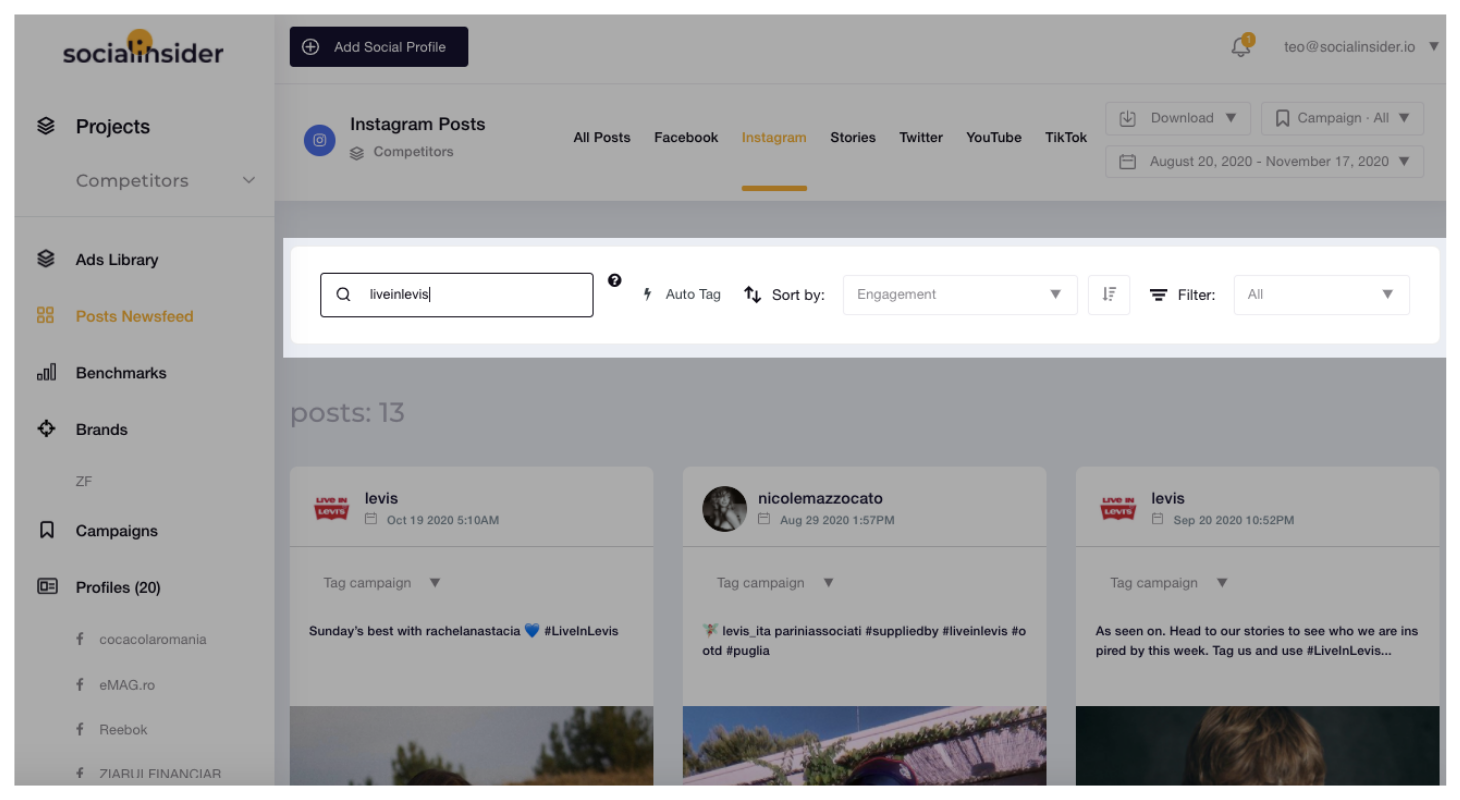Select eMAG.ro profile in sidebar
The height and width of the screenshot is (800, 1460).
click(x=127, y=685)
